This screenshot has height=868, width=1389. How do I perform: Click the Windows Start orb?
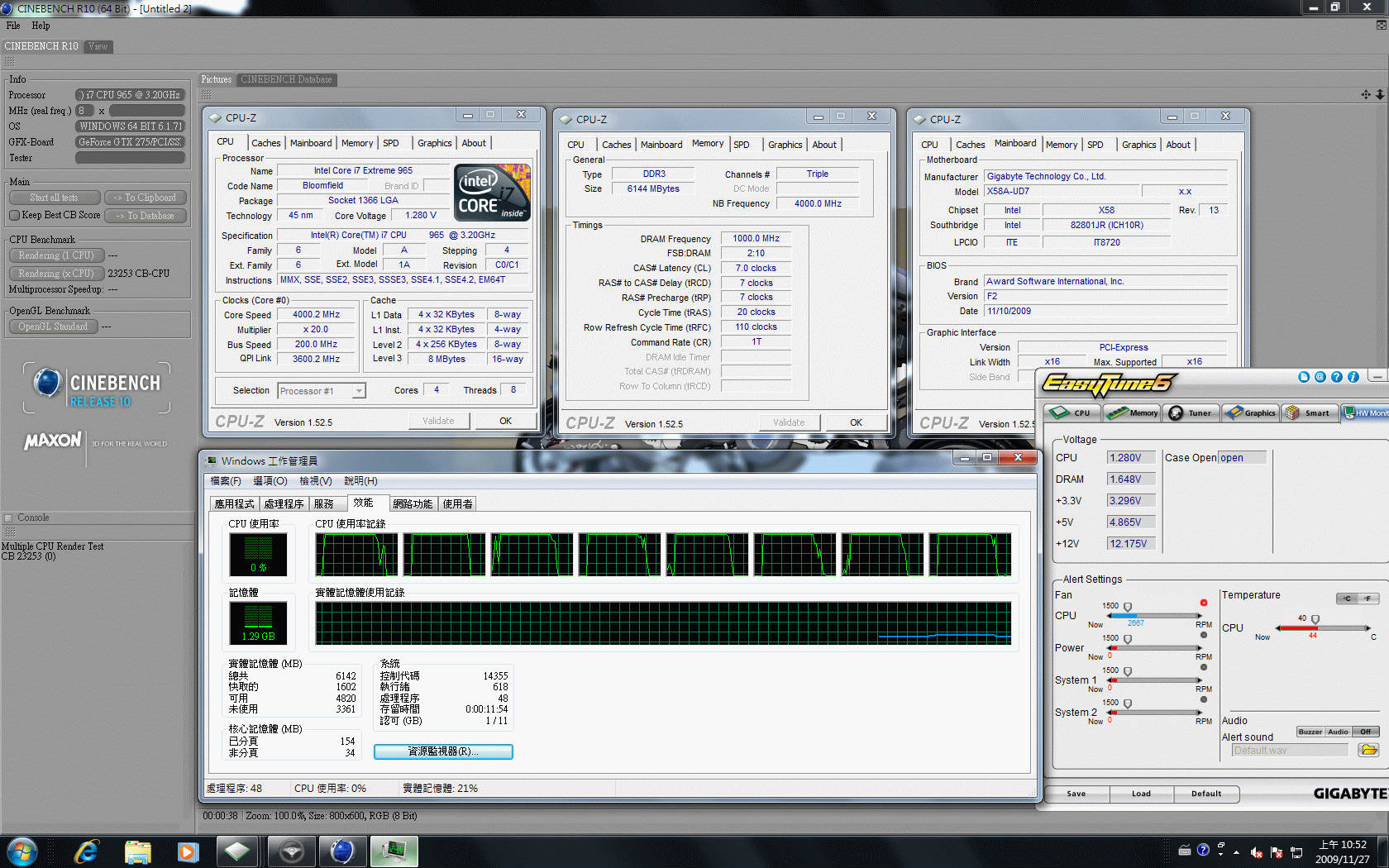coord(21,851)
